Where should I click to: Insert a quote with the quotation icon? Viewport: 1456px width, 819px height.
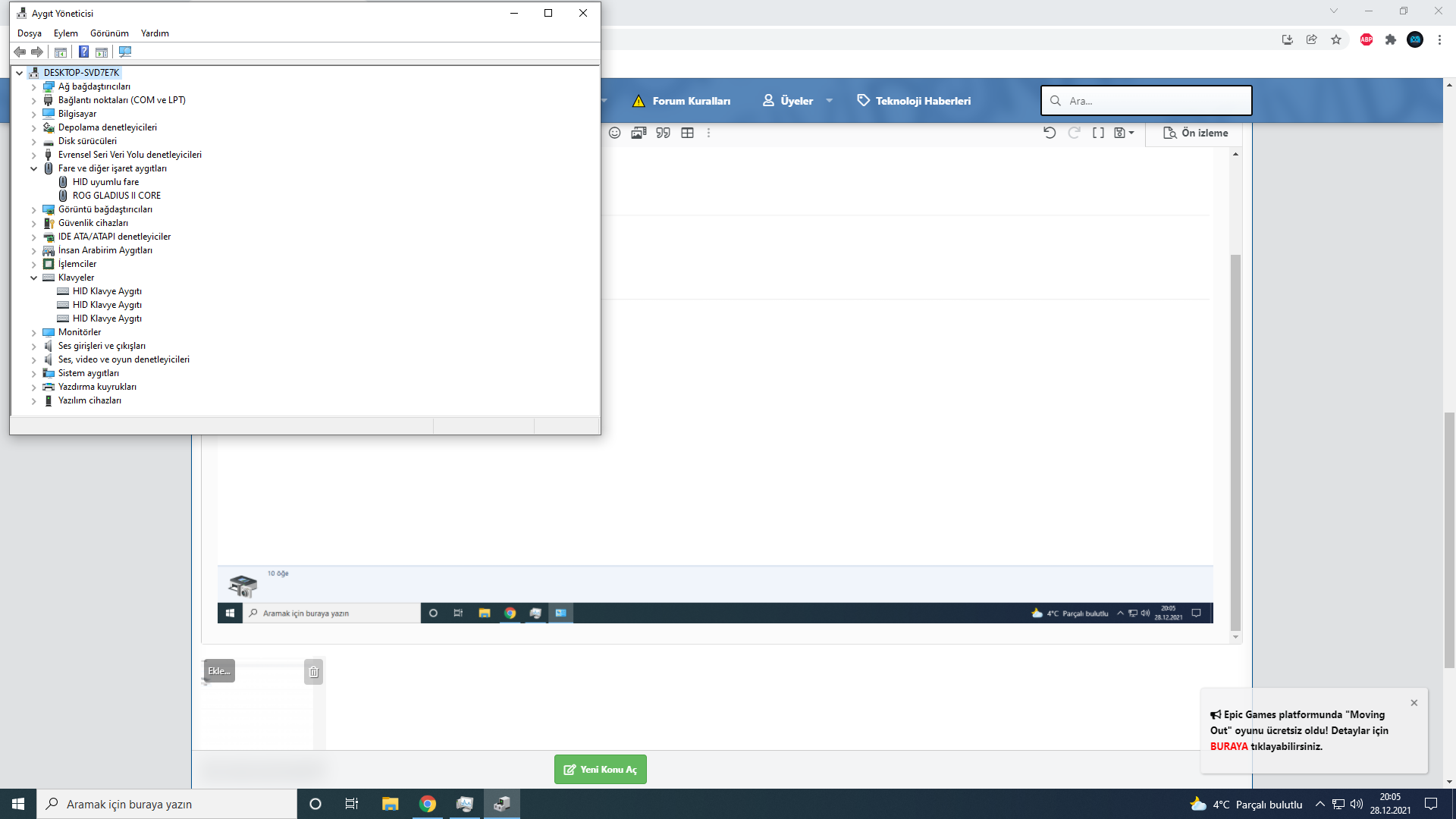point(663,133)
